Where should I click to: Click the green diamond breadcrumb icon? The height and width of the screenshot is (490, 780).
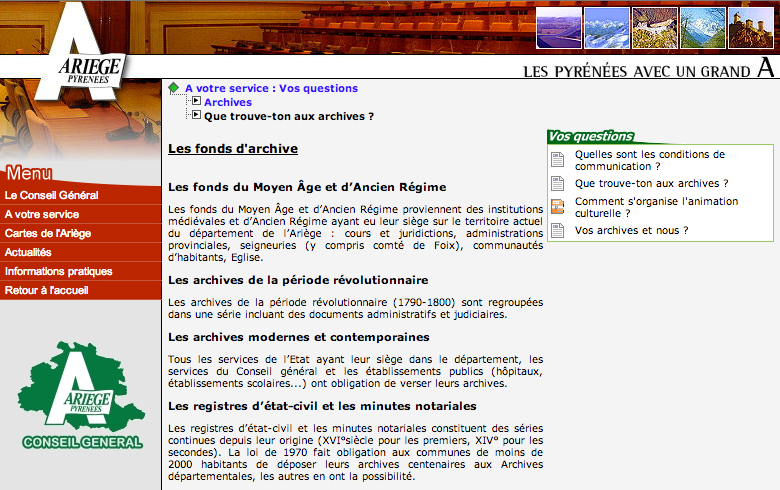click(174, 88)
